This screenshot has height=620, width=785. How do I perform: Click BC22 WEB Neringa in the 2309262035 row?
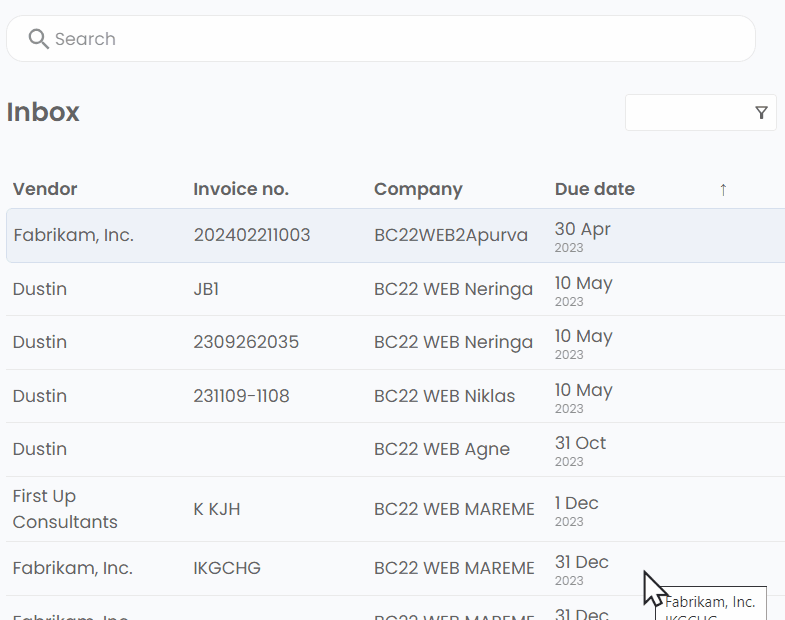(453, 343)
